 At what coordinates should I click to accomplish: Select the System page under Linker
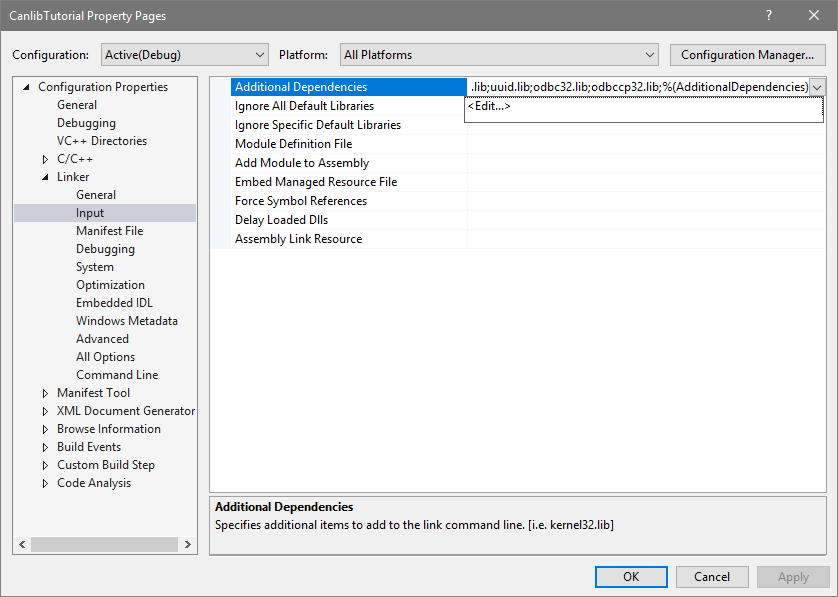[x=95, y=266]
